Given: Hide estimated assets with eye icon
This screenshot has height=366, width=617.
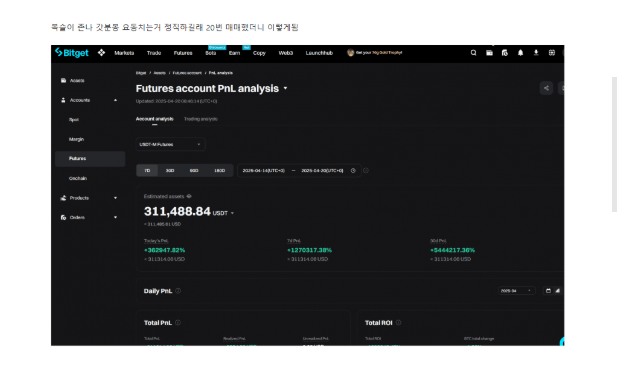Looking at the screenshot, I should (x=189, y=196).
